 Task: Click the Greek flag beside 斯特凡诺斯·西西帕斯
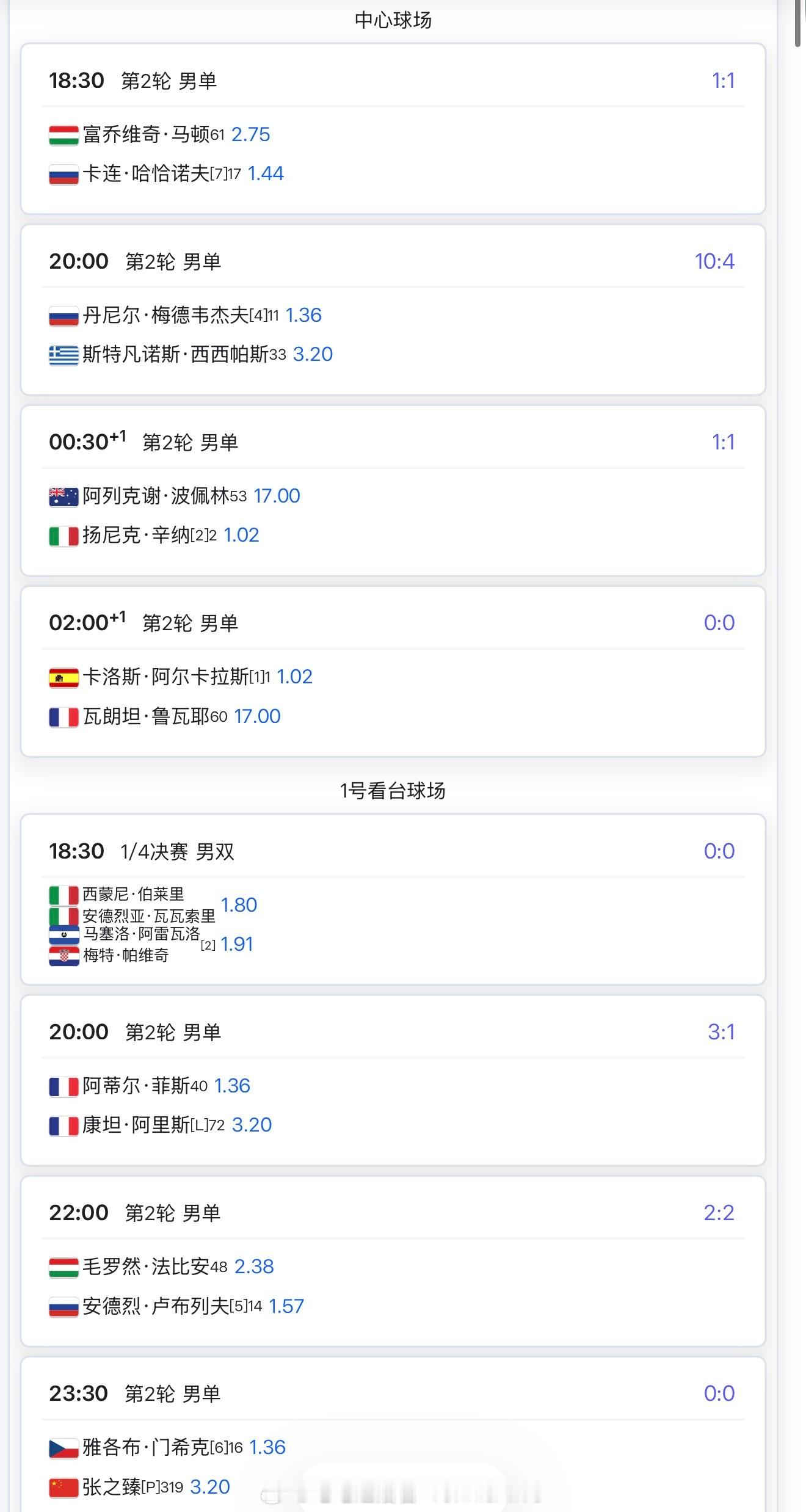64,355
